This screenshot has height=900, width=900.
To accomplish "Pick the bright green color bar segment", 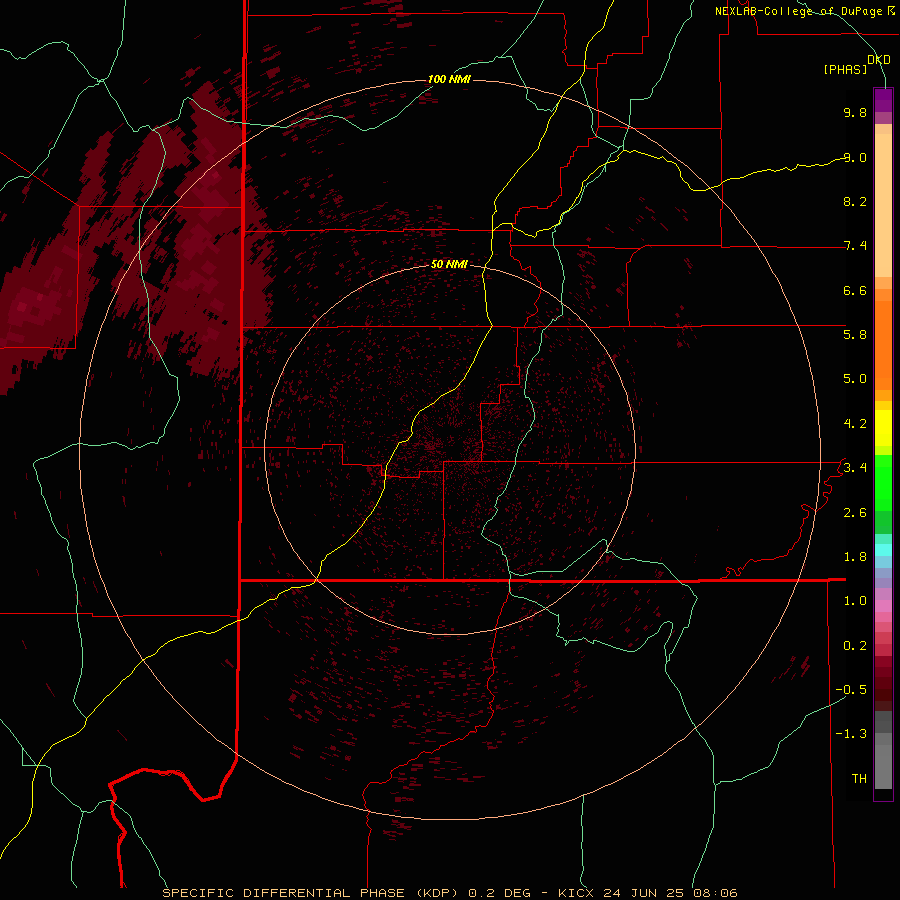I will (x=883, y=482).
